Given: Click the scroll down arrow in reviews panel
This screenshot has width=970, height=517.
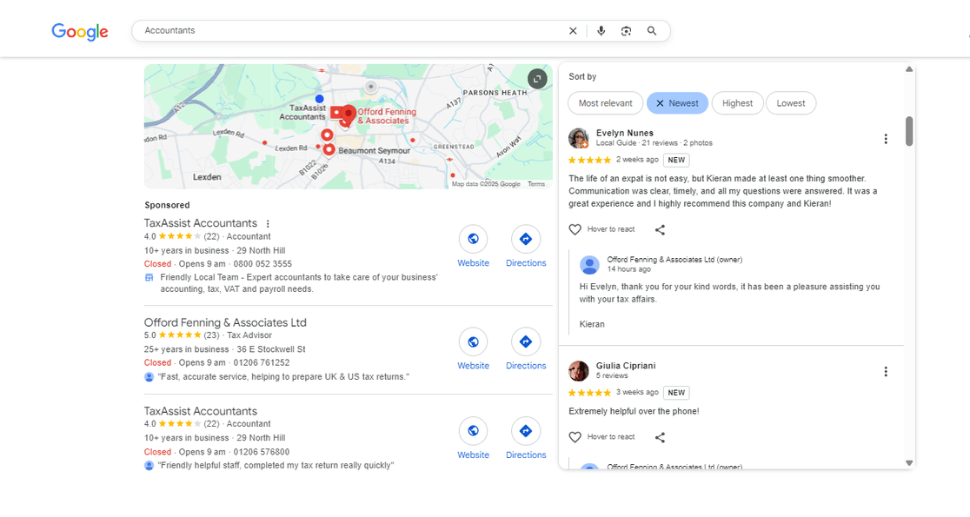Looking at the screenshot, I should (909, 463).
